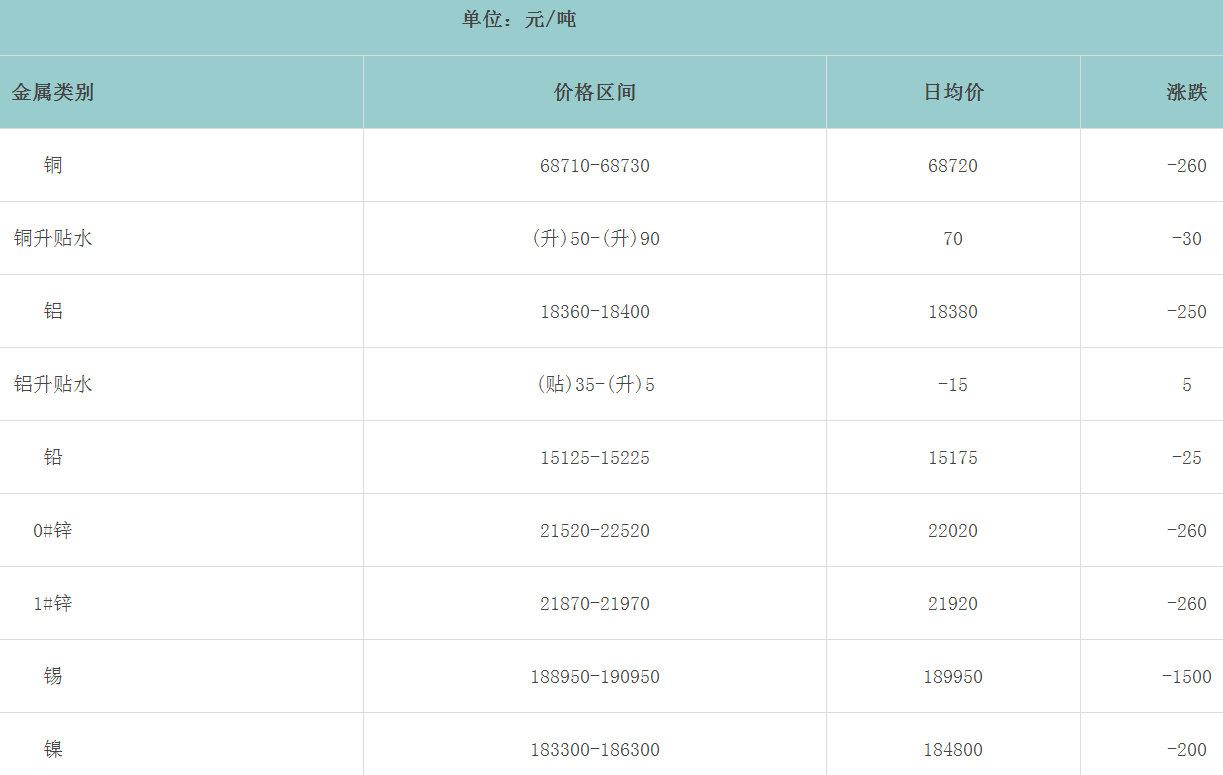Click lead daily average 15175
The width and height of the screenshot is (1223, 775).
[953, 458]
